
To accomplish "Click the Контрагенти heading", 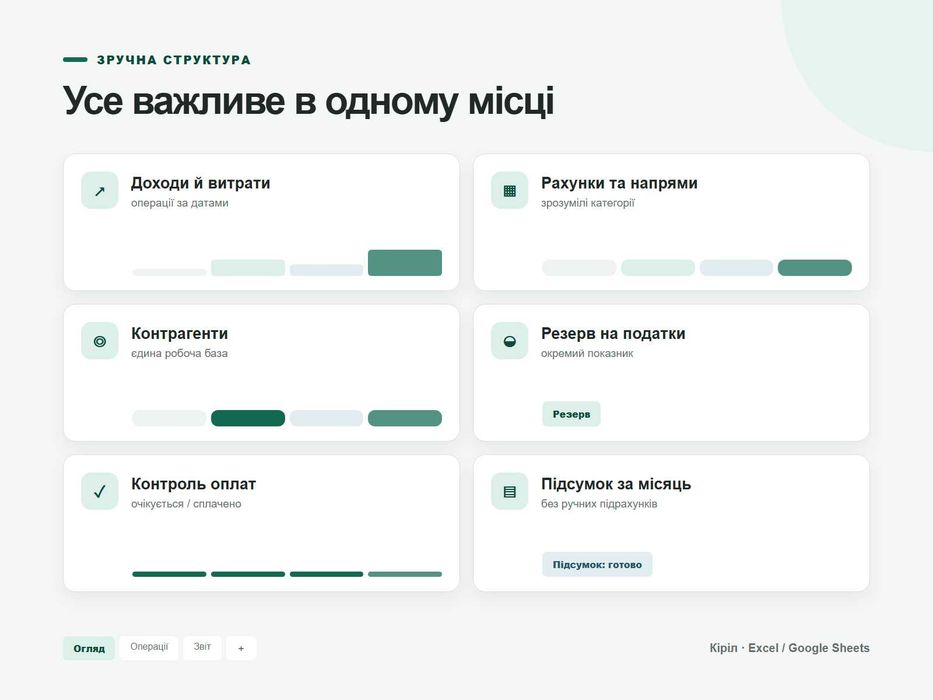I will pos(179,333).
